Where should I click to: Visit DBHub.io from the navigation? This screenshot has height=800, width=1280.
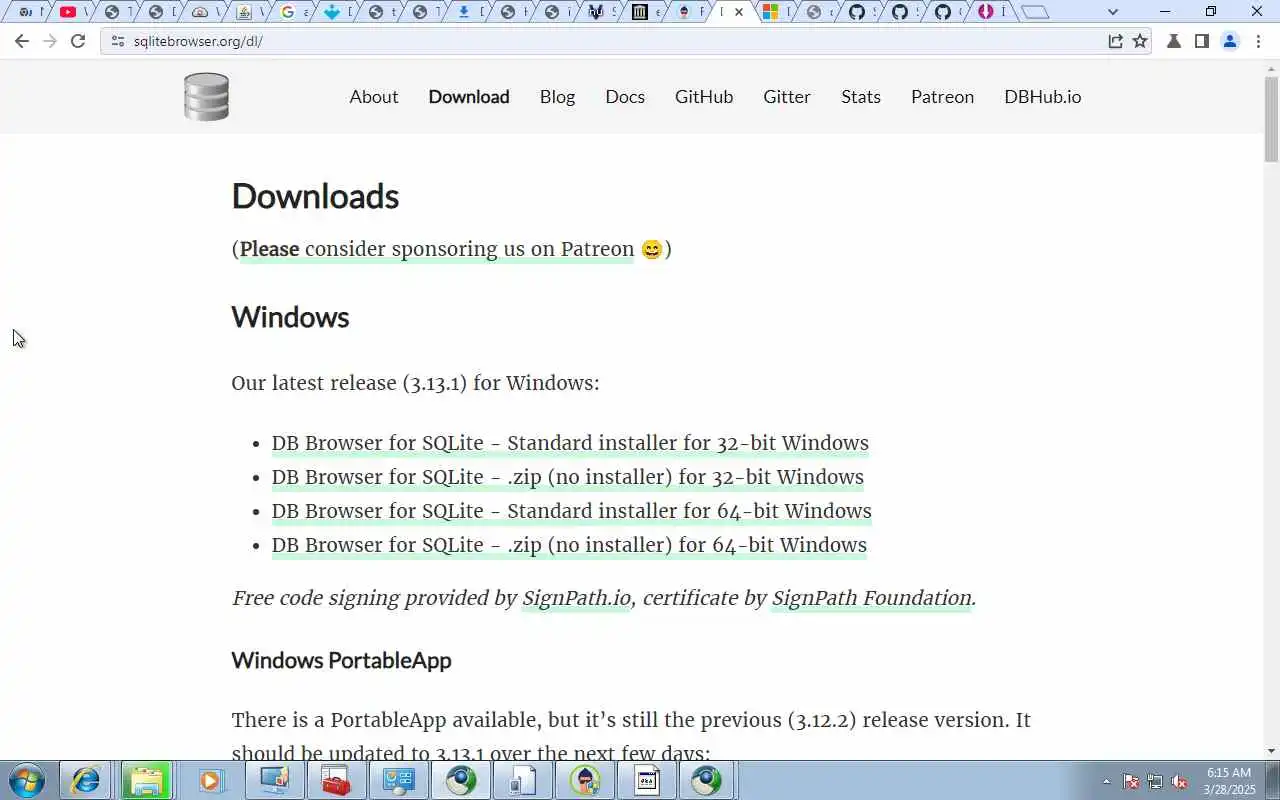coord(1043,97)
